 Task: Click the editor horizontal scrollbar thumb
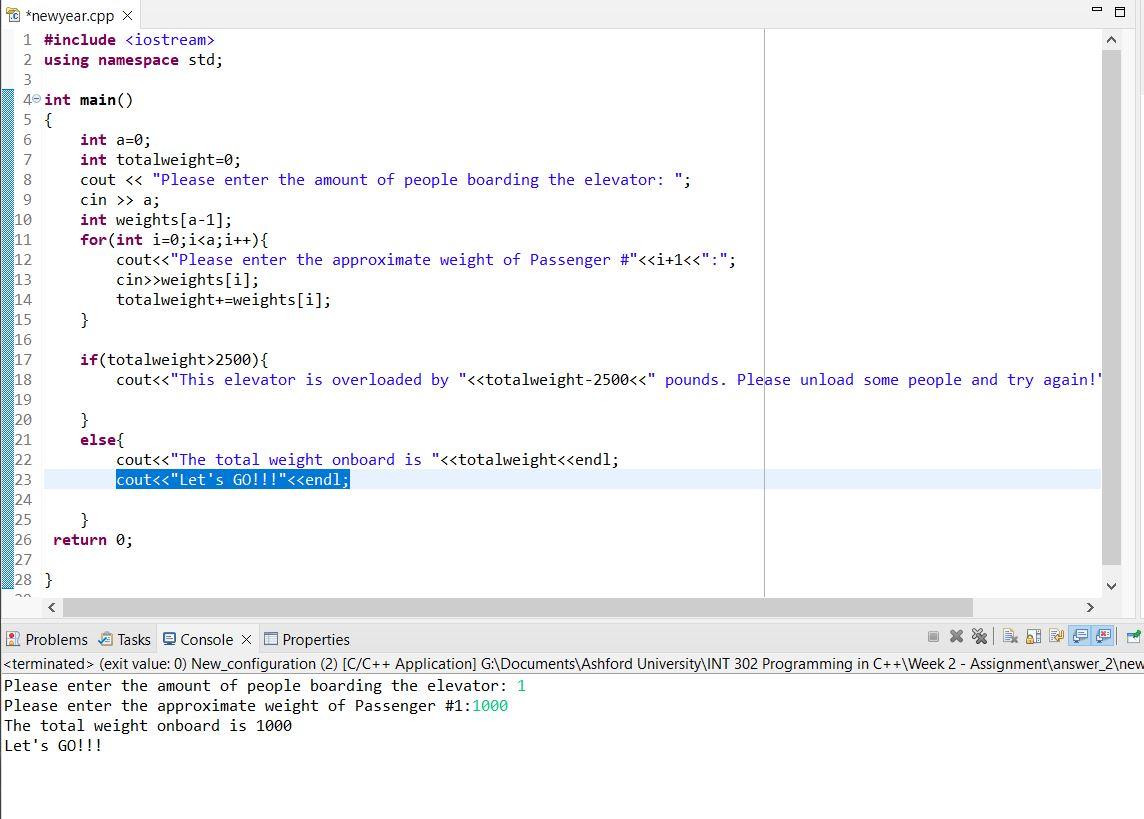coord(518,607)
